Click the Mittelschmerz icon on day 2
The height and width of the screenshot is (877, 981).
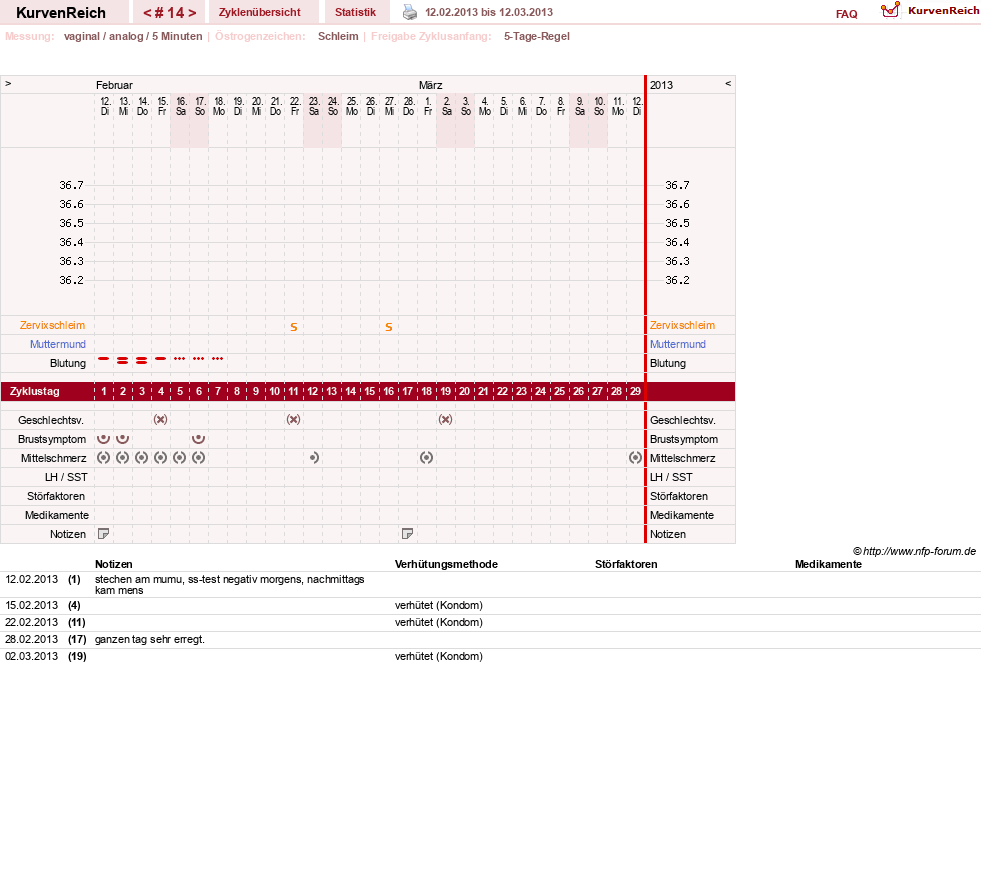tap(123, 457)
